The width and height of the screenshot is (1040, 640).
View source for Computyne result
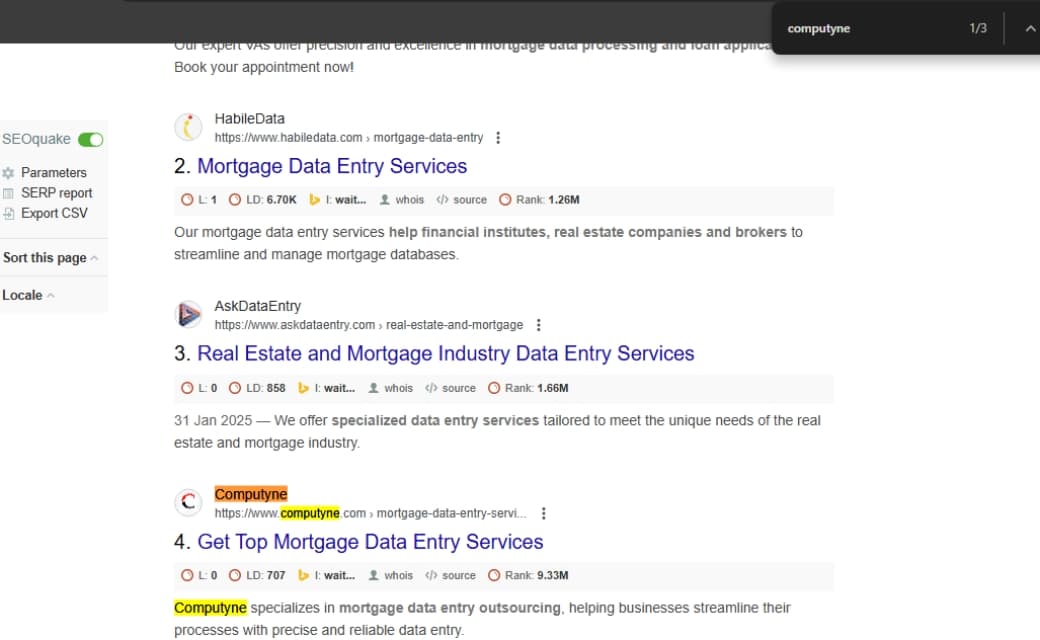pyautogui.click(x=450, y=576)
